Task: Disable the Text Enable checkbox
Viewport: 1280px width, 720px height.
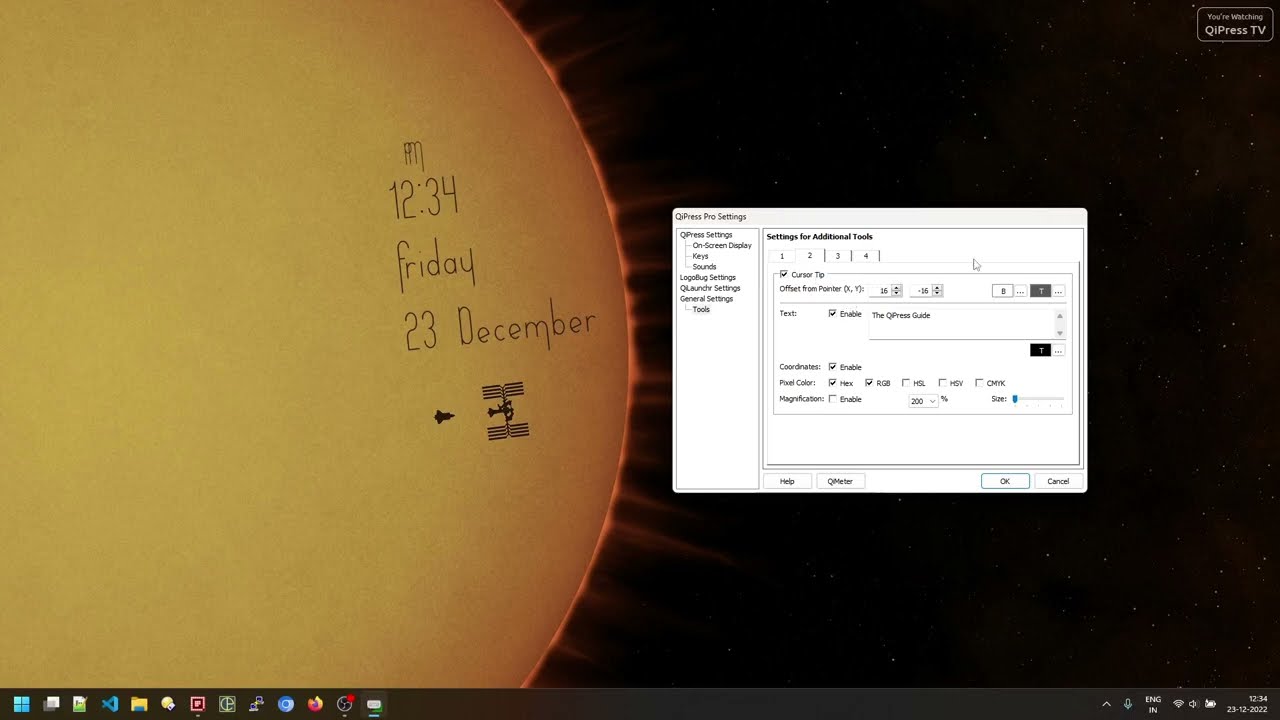Action: [x=832, y=314]
